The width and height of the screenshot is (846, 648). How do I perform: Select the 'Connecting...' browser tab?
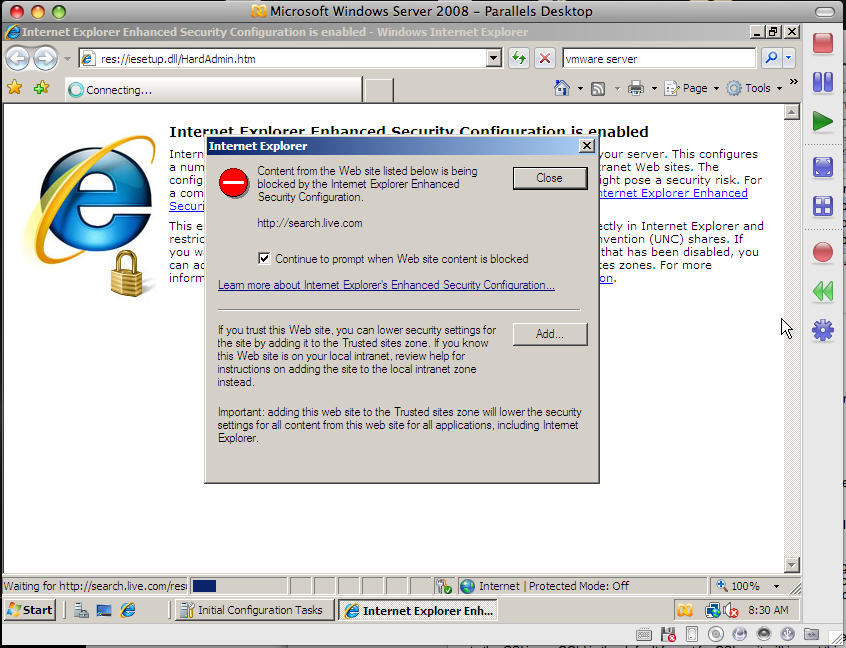pos(214,90)
